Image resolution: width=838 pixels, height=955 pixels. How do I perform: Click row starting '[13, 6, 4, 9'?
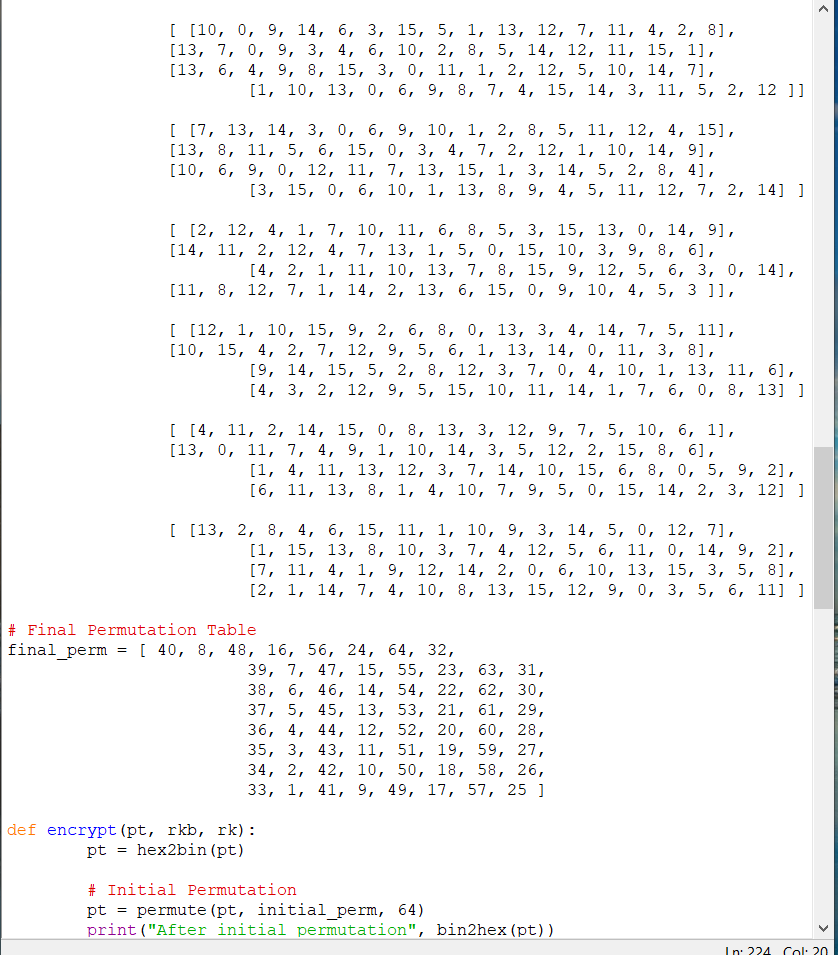(x=442, y=70)
